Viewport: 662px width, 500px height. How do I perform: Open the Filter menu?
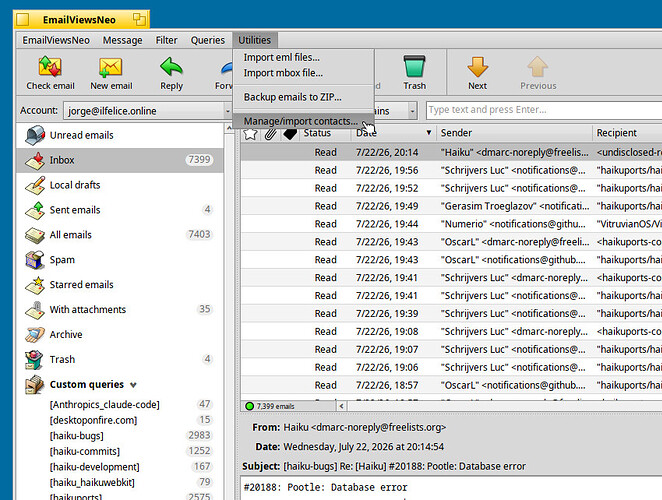(x=166, y=40)
